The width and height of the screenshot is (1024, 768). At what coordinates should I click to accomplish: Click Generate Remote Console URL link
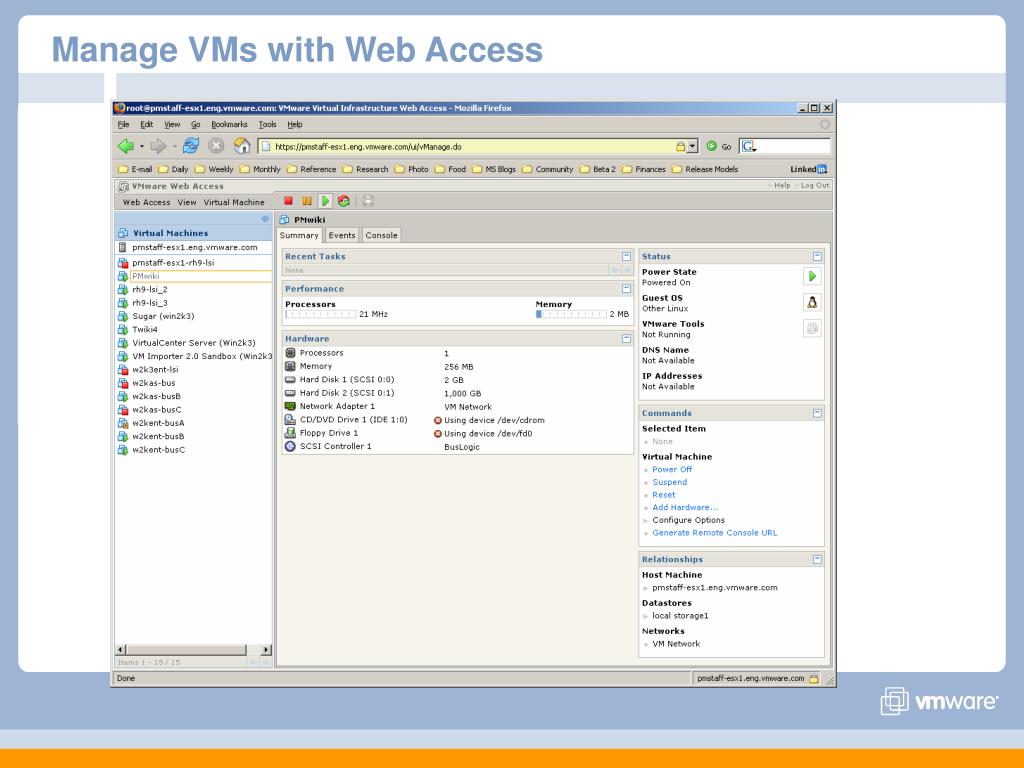pyautogui.click(x=714, y=533)
